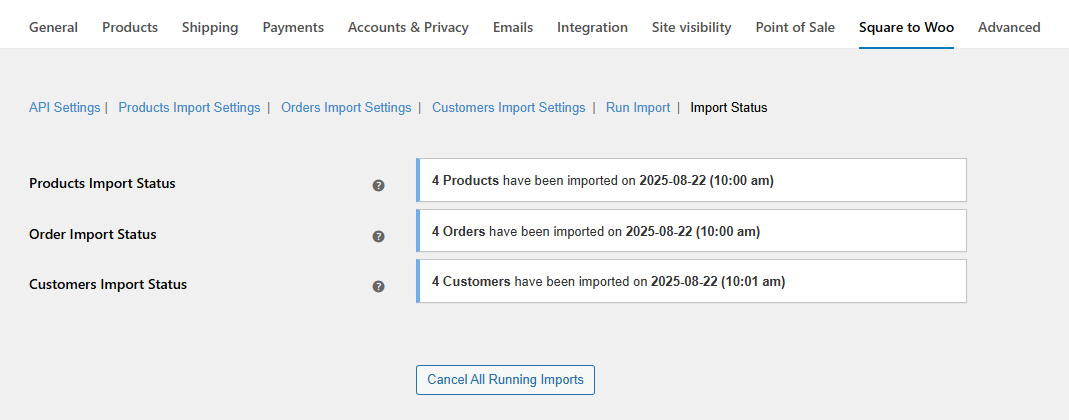The width and height of the screenshot is (1069, 420).
Task: Click the Run Import link
Action: [638, 107]
